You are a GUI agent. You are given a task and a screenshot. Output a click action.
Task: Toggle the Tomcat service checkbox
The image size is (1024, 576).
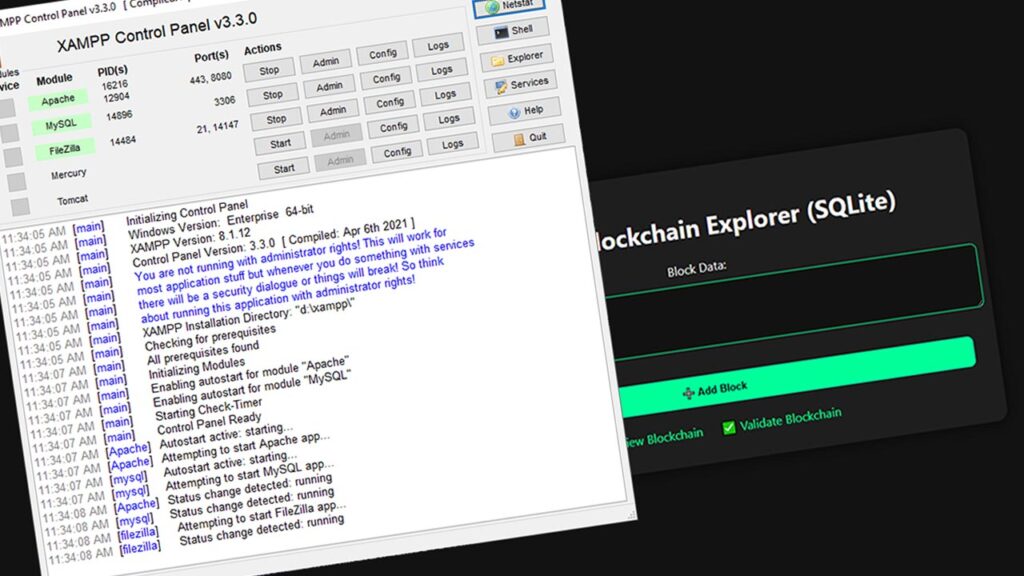coord(20,207)
